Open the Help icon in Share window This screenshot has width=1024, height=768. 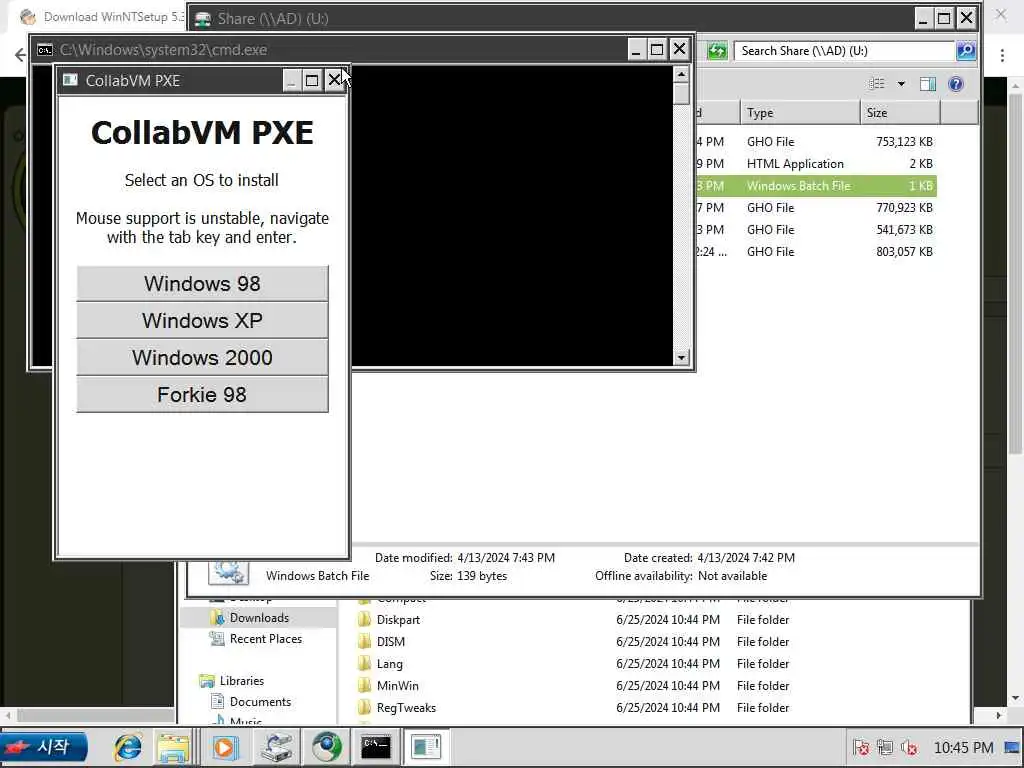click(x=955, y=84)
